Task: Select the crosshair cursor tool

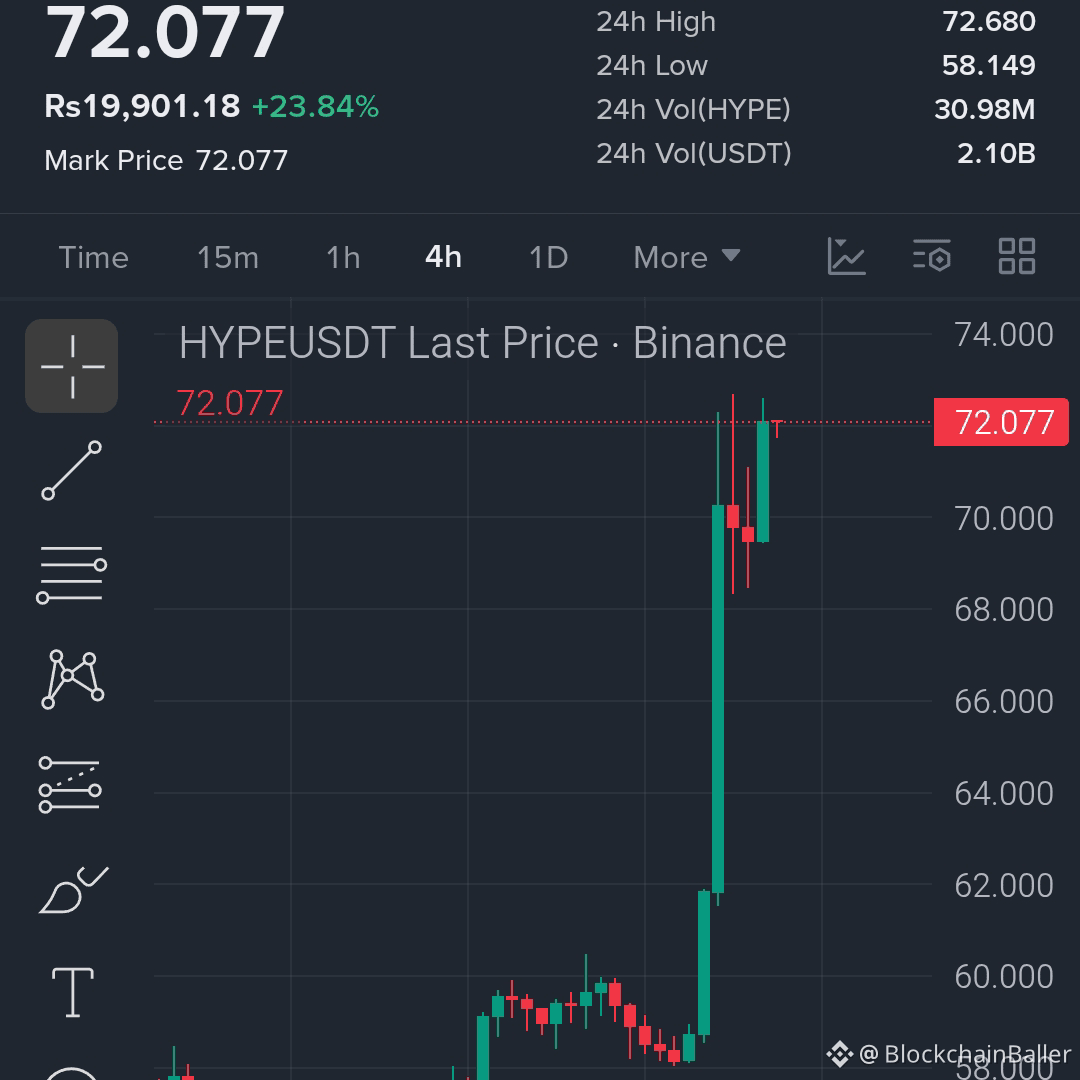Action: pos(72,366)
